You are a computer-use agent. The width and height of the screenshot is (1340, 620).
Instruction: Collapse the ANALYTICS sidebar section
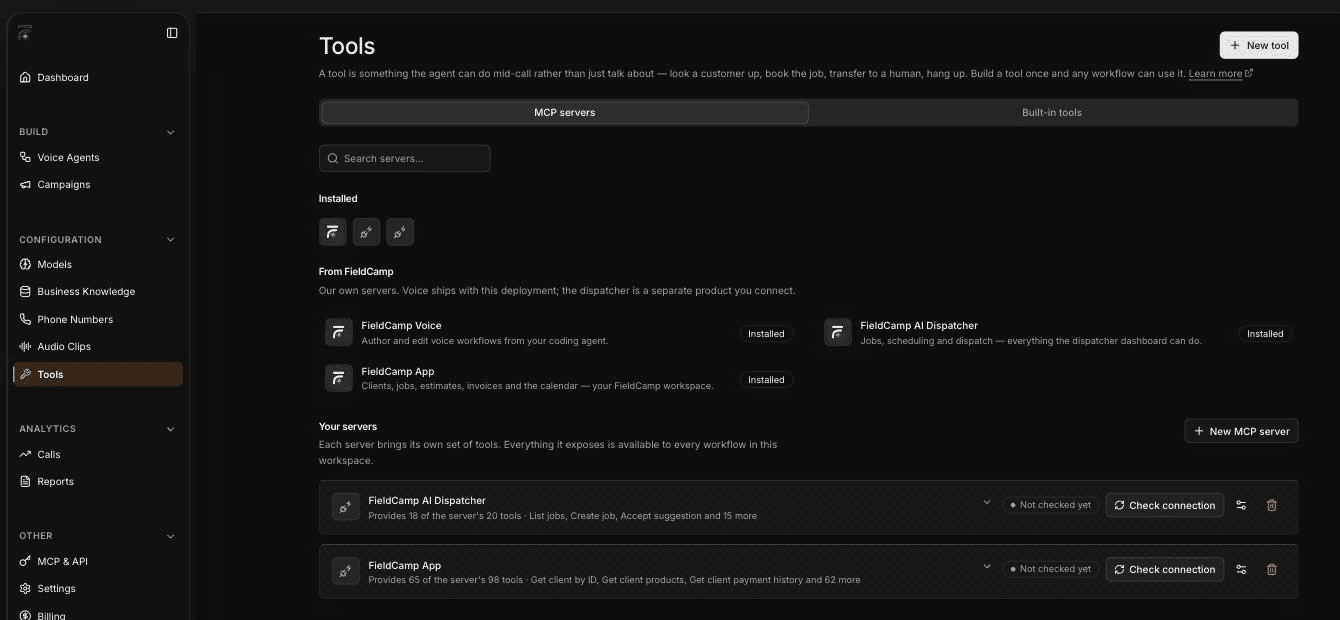[170, 429]
